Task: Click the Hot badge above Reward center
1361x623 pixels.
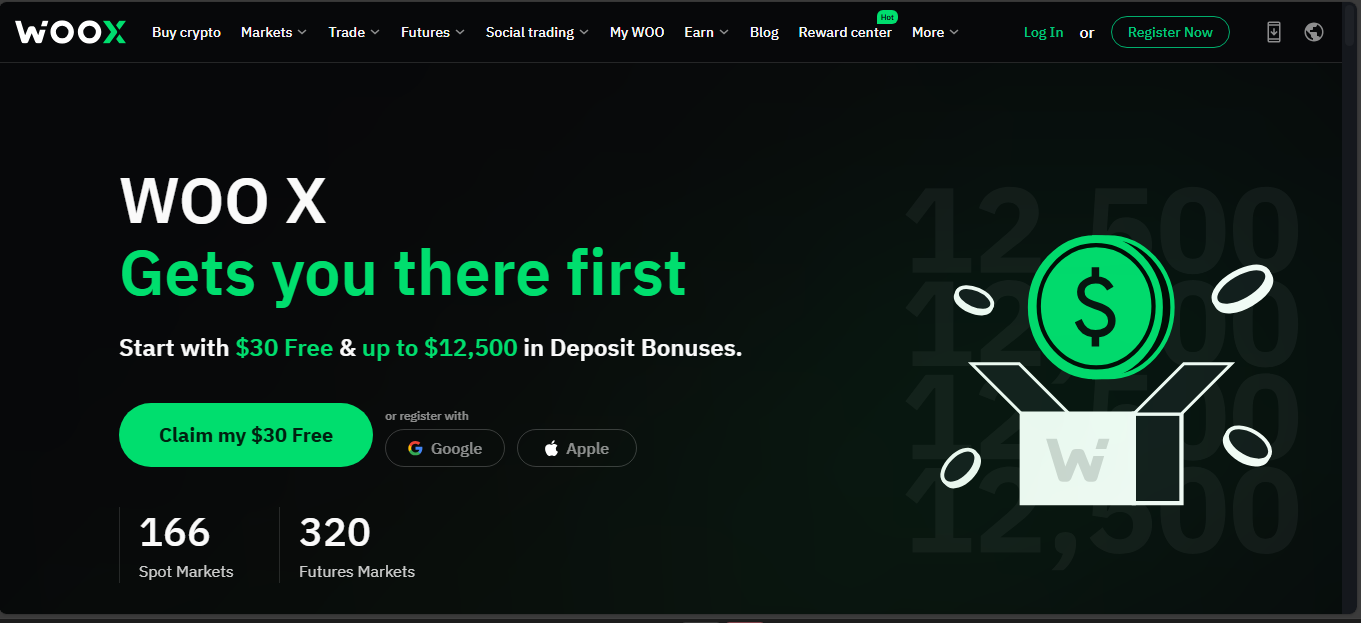Action: point(886,17)
